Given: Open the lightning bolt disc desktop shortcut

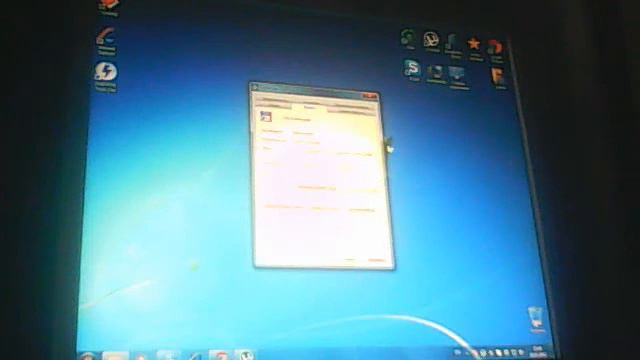Looking at the screenshot, I should [x=106, y=76].
